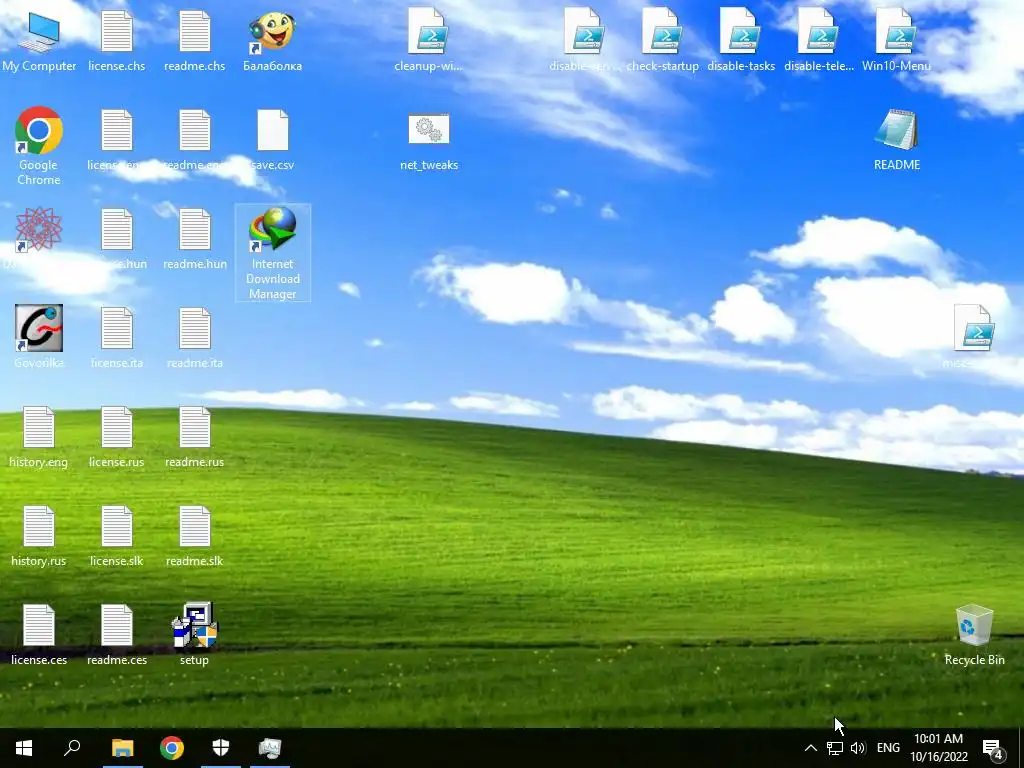Select the disable-tasks PowerShell script
The width and height of the screenshot is (1024, 768).
[x=741, y=41]
